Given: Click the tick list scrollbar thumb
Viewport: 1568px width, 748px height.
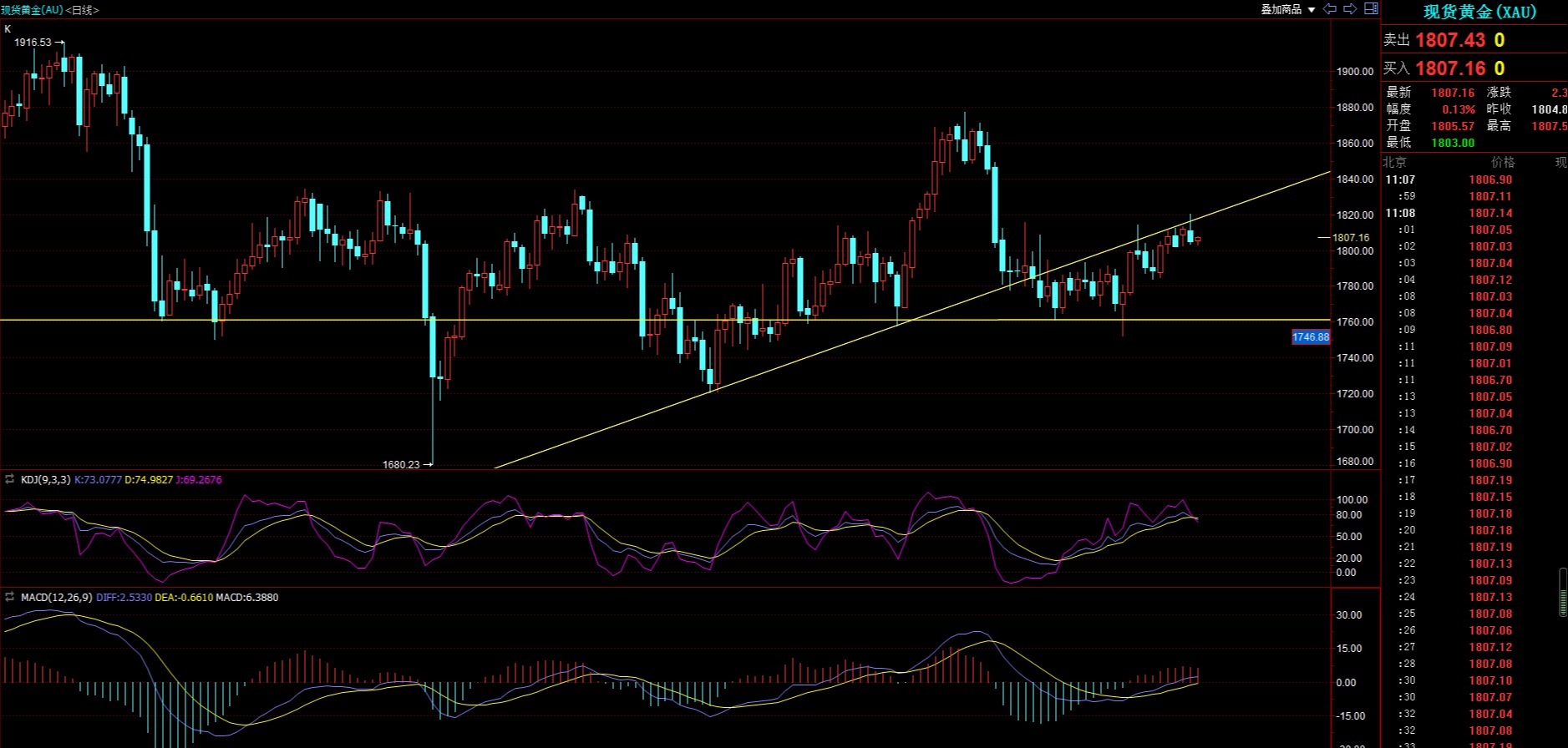Looking at the screenshot, I should [1563, 592].
